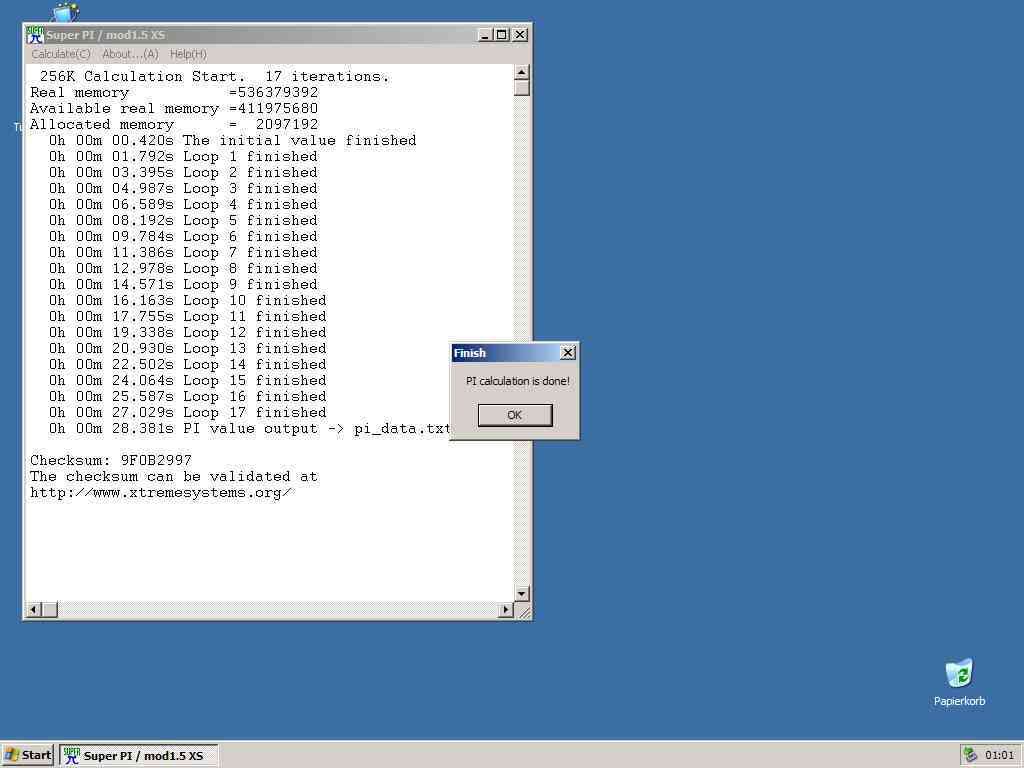Open the Calculate(C) menu

pos(61,54)
